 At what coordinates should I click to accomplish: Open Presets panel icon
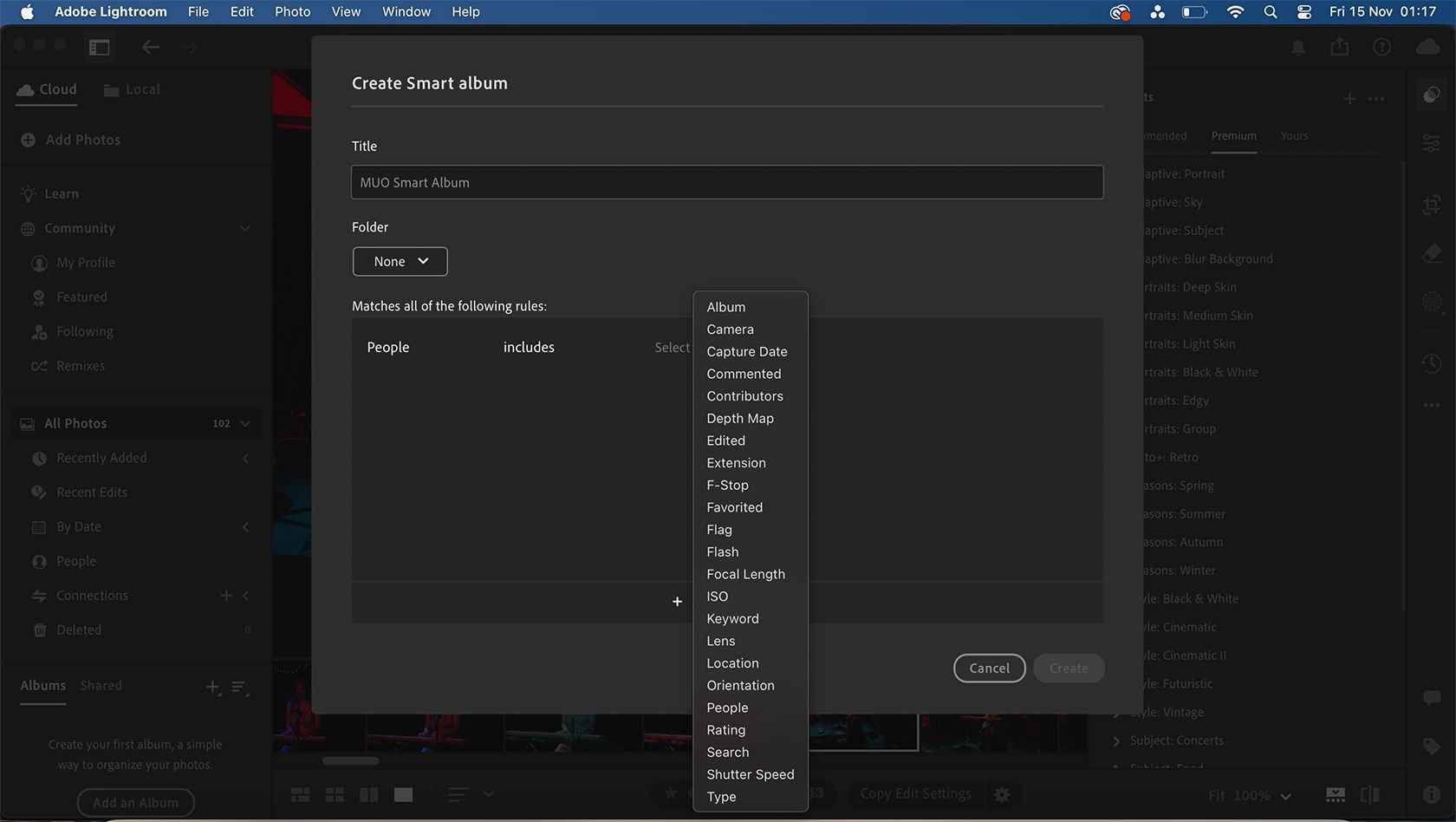[x=1432, y=95]
